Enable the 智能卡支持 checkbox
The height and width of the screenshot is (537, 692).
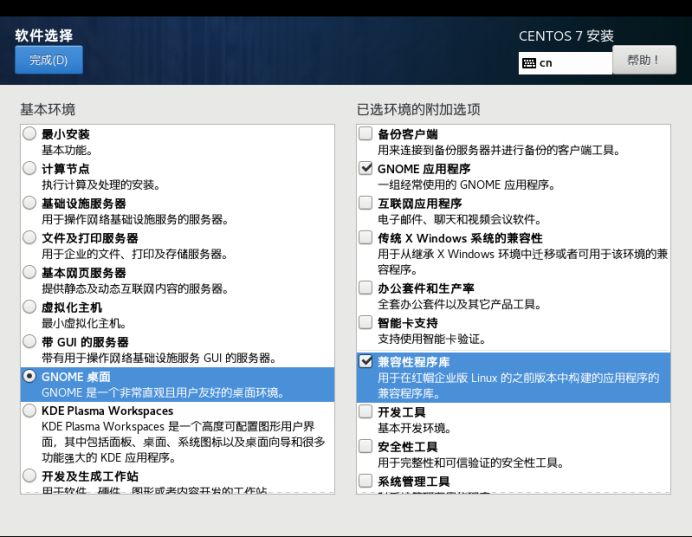tap(366, 323)
